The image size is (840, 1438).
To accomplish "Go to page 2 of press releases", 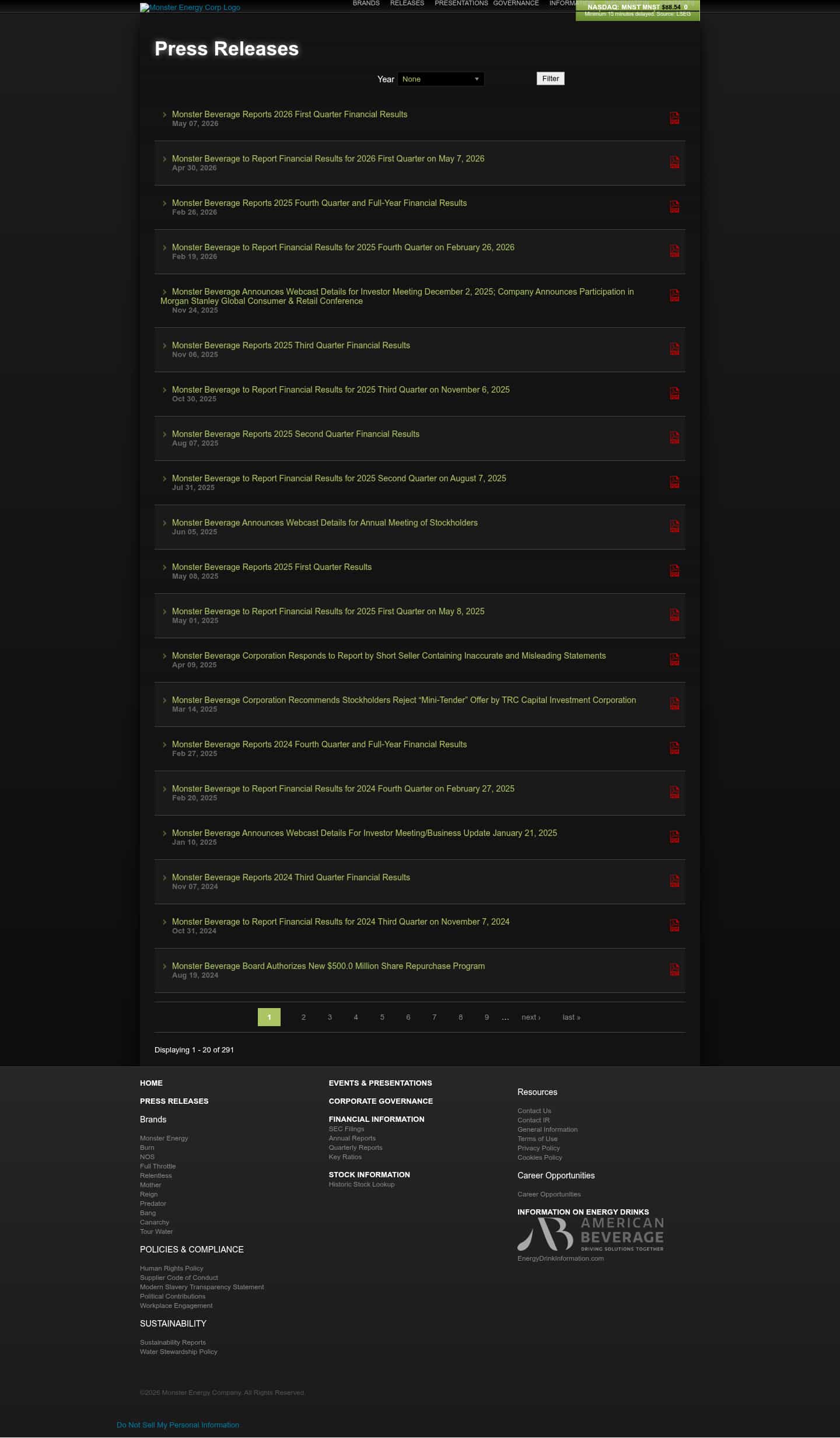I will coord(303,1017).
